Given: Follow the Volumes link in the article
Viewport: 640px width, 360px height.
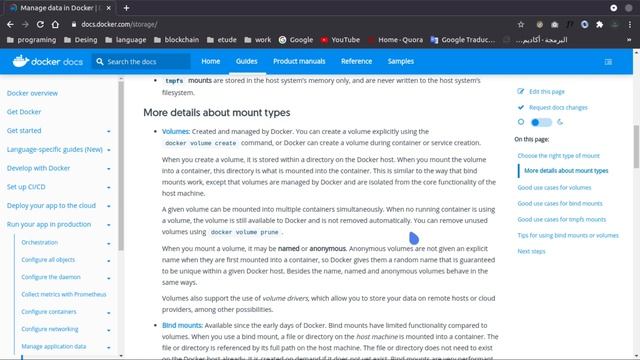Looking at the screenshot, I should click(x=175, y=131).
